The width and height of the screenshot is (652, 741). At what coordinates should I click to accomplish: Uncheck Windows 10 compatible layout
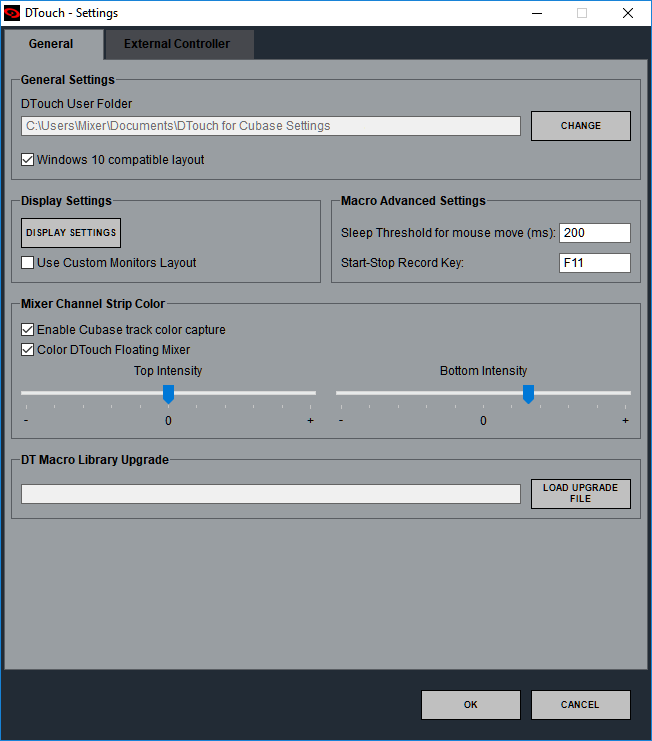tap(28, 160)
